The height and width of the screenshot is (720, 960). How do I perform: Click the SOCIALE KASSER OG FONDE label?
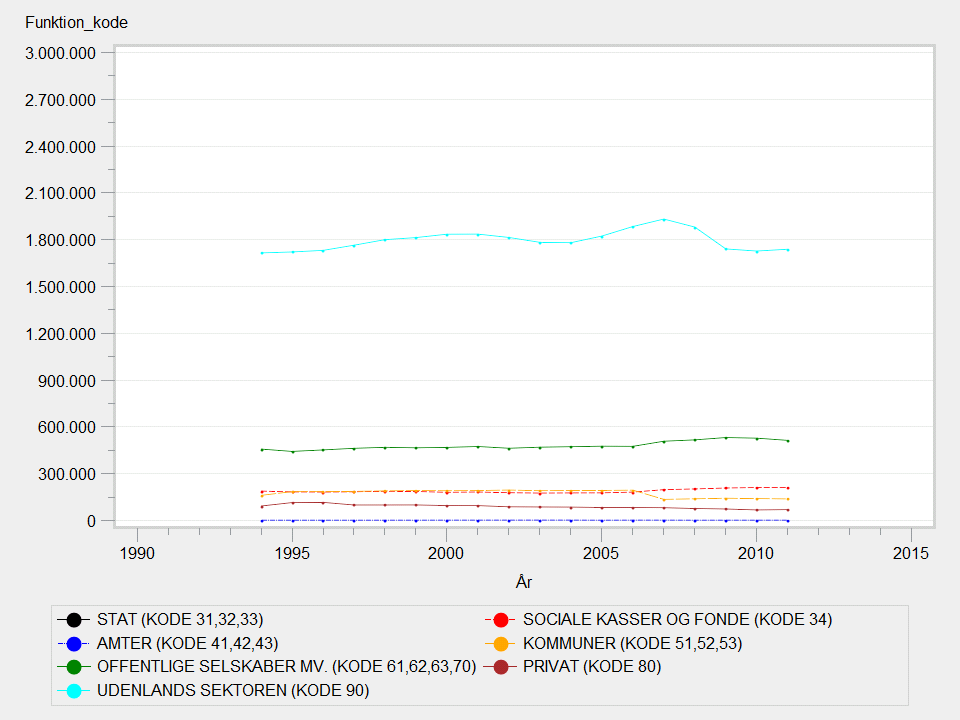click(677, 619)
